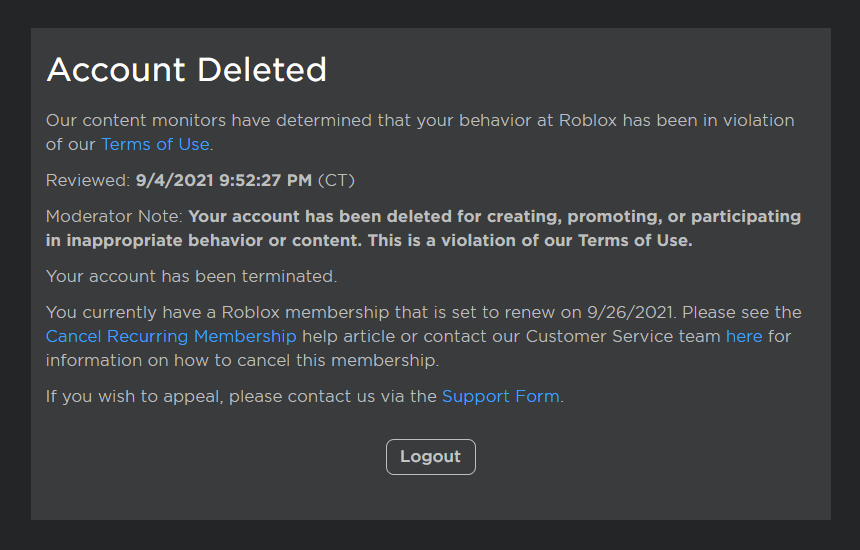Open the Terms of Use link
This screenshot has height=550, width=860.
tap(155, 144)
